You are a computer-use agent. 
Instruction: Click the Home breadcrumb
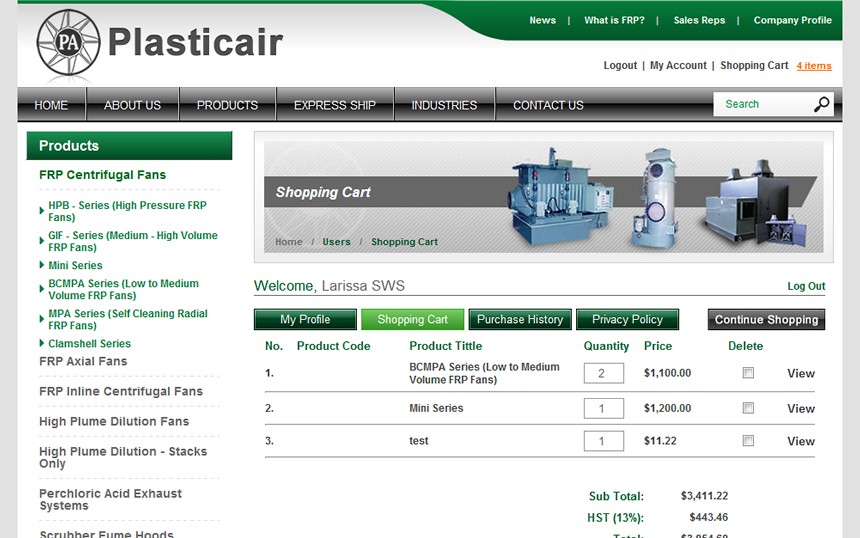288,242
